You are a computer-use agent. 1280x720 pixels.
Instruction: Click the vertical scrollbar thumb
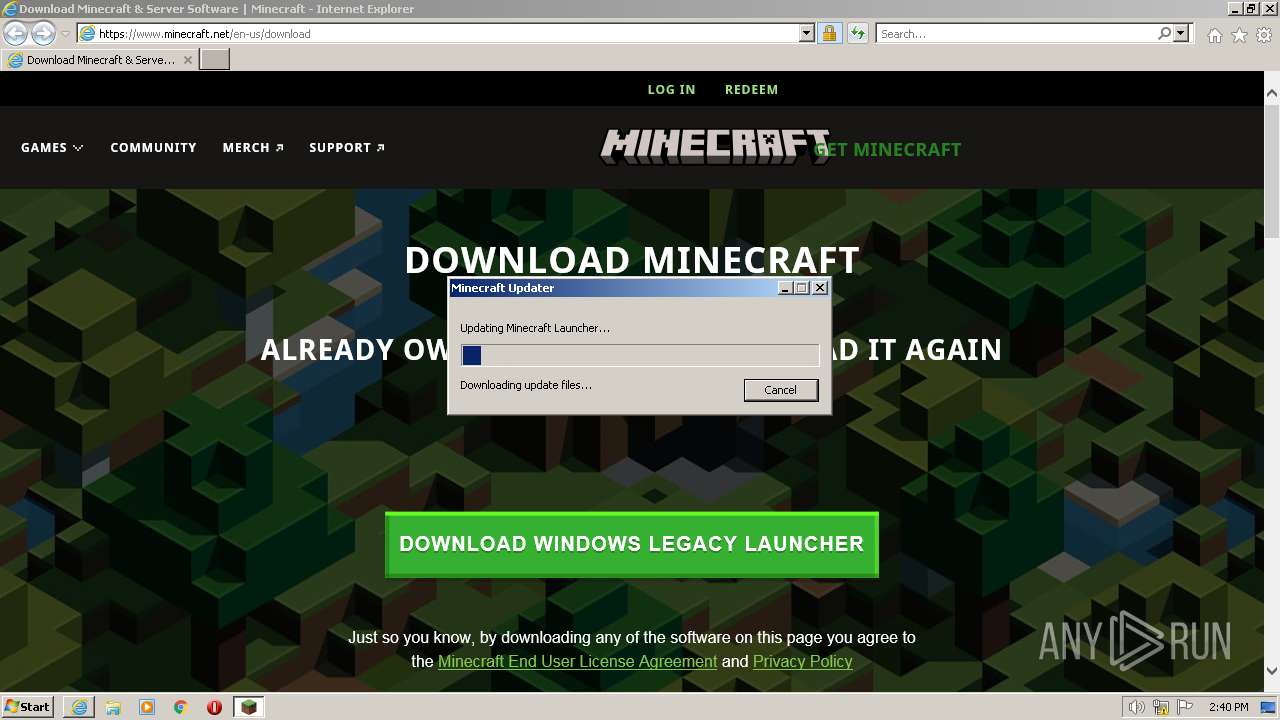[x=1271, y=170]
